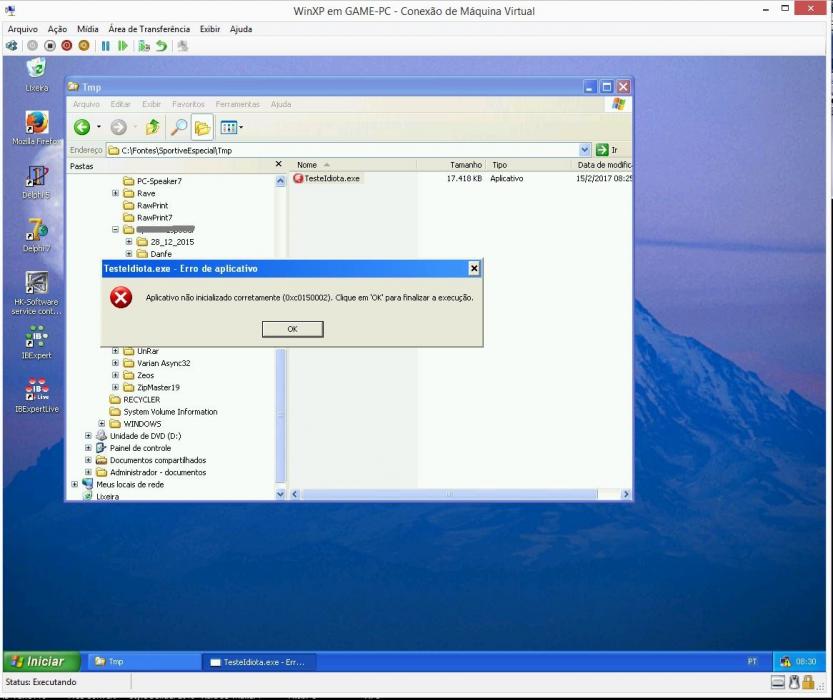Select the IBExpert desktop icon
833x700 pixels.
point(37,343)
